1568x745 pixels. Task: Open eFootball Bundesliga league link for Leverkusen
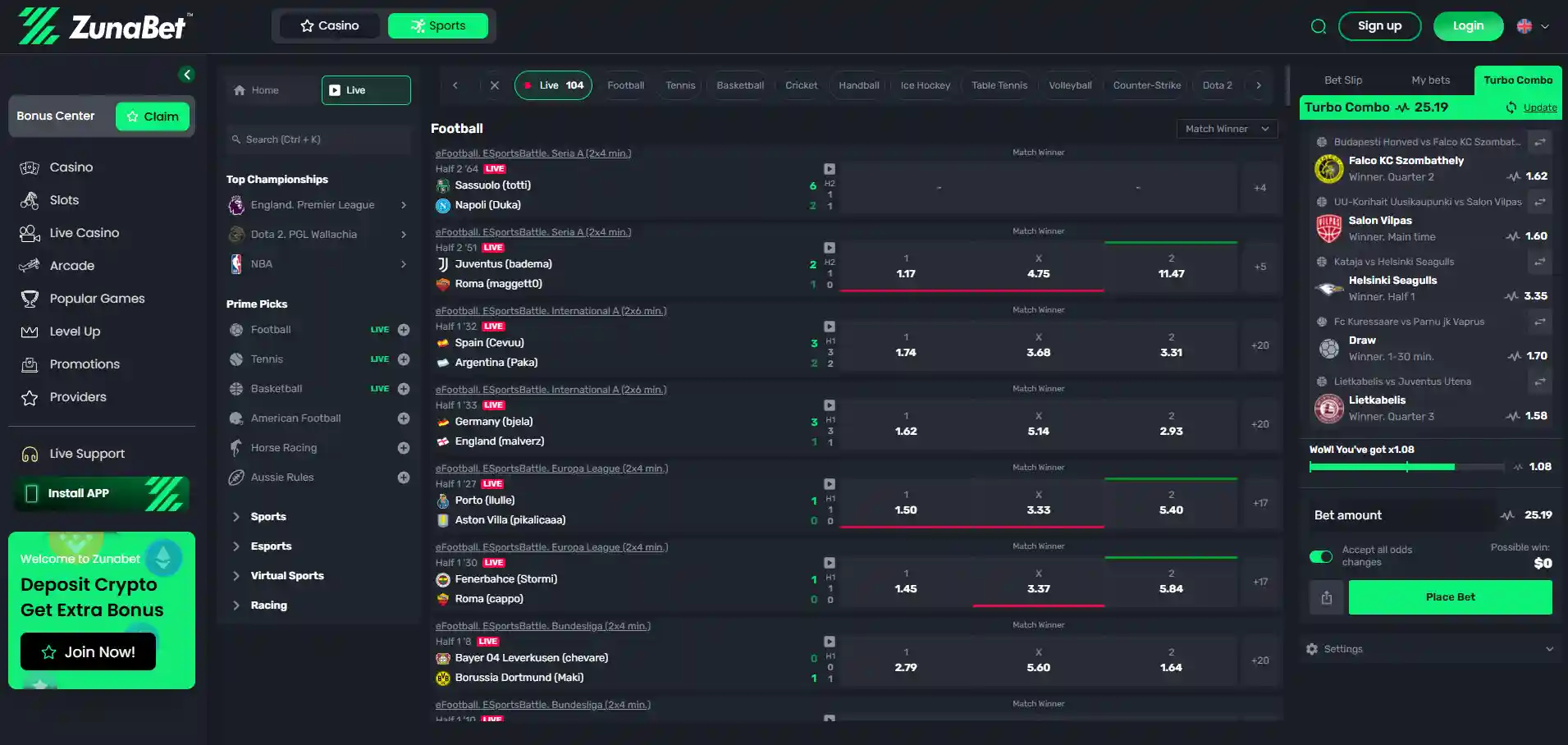(x=543, y=626)
